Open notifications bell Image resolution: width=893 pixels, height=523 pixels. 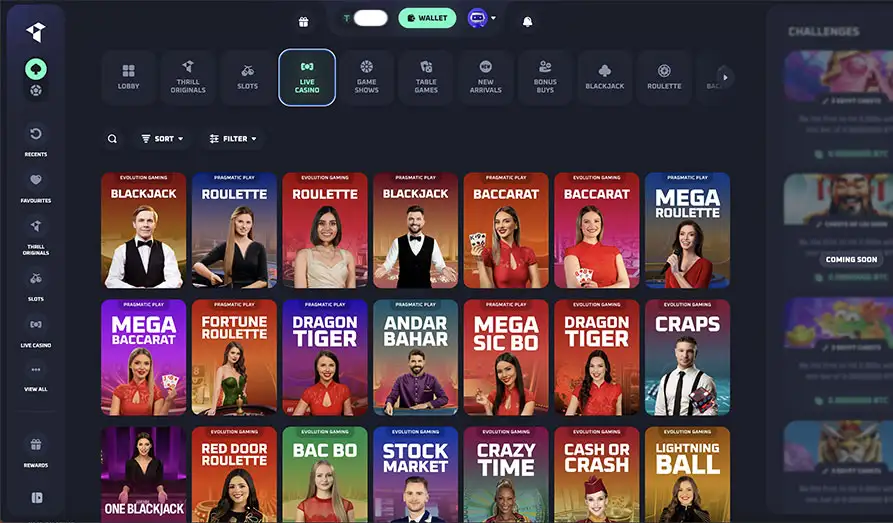point(527,22)
